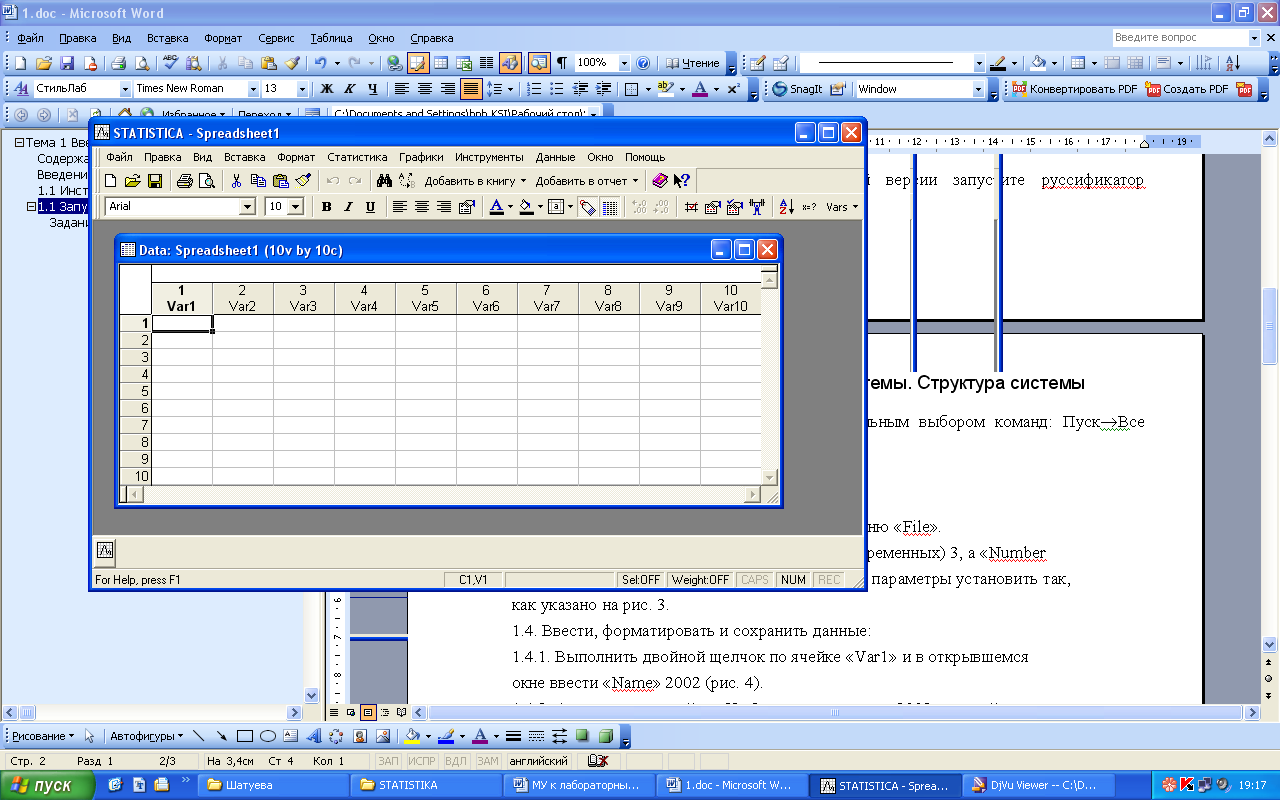Click the oval shape in Drawing toolbar
1280x800 pixels.
click(x=268, y=736)
